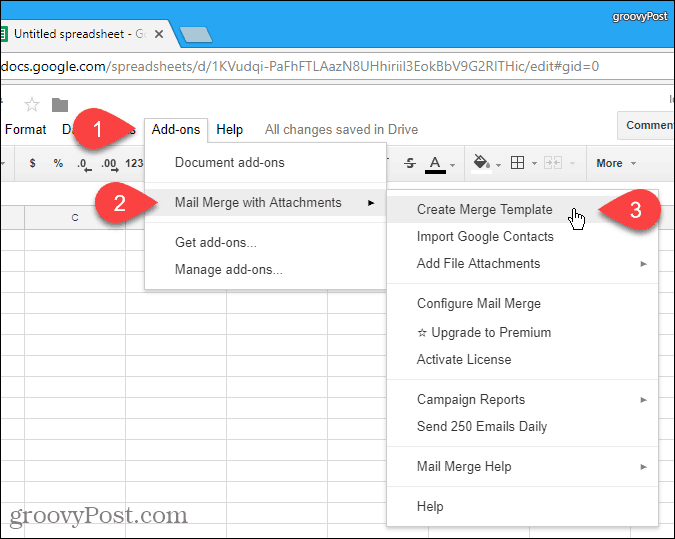Open fill color dropdown arrow

tap(499, 165)
